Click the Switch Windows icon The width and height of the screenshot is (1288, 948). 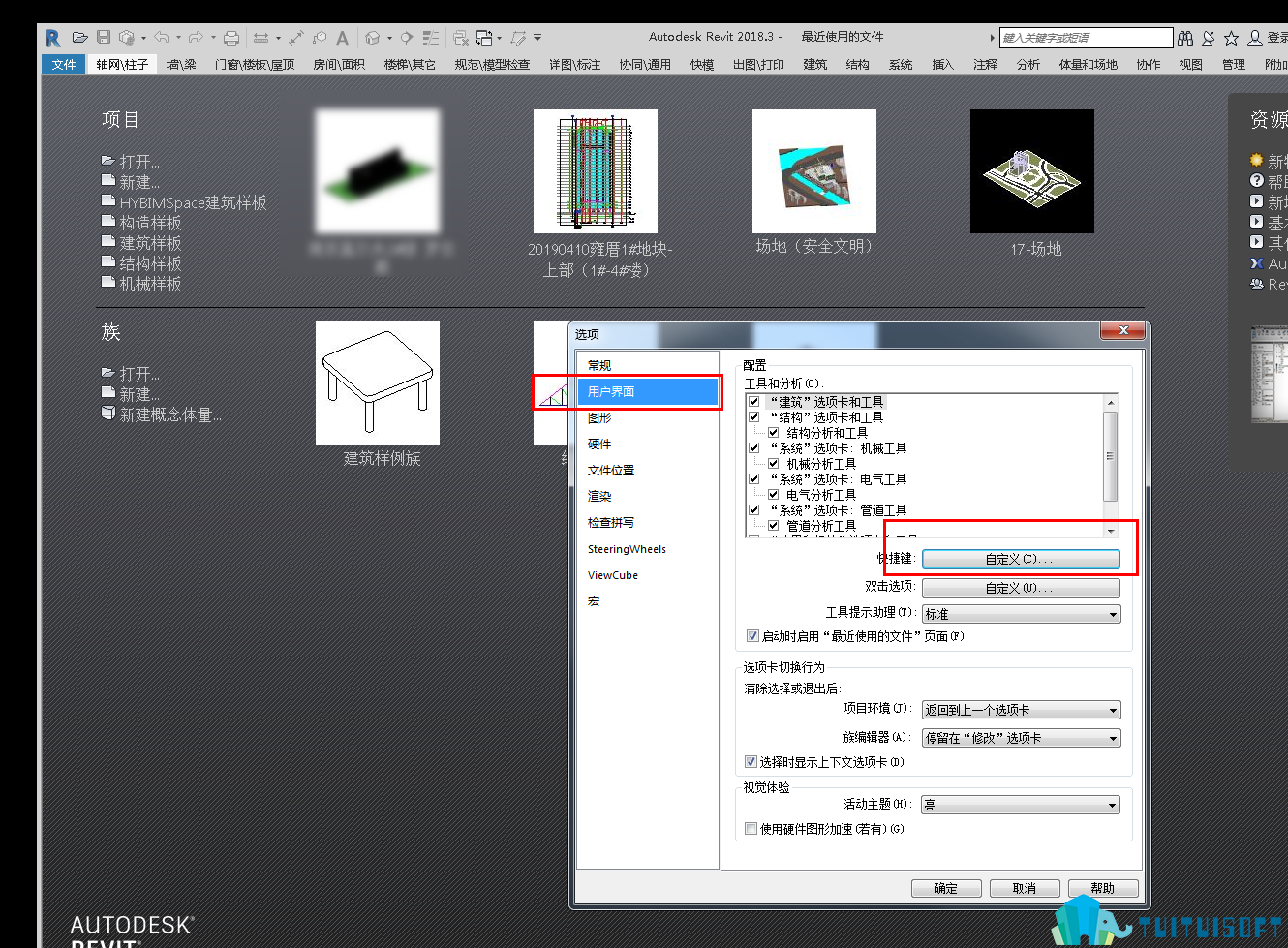484,38
